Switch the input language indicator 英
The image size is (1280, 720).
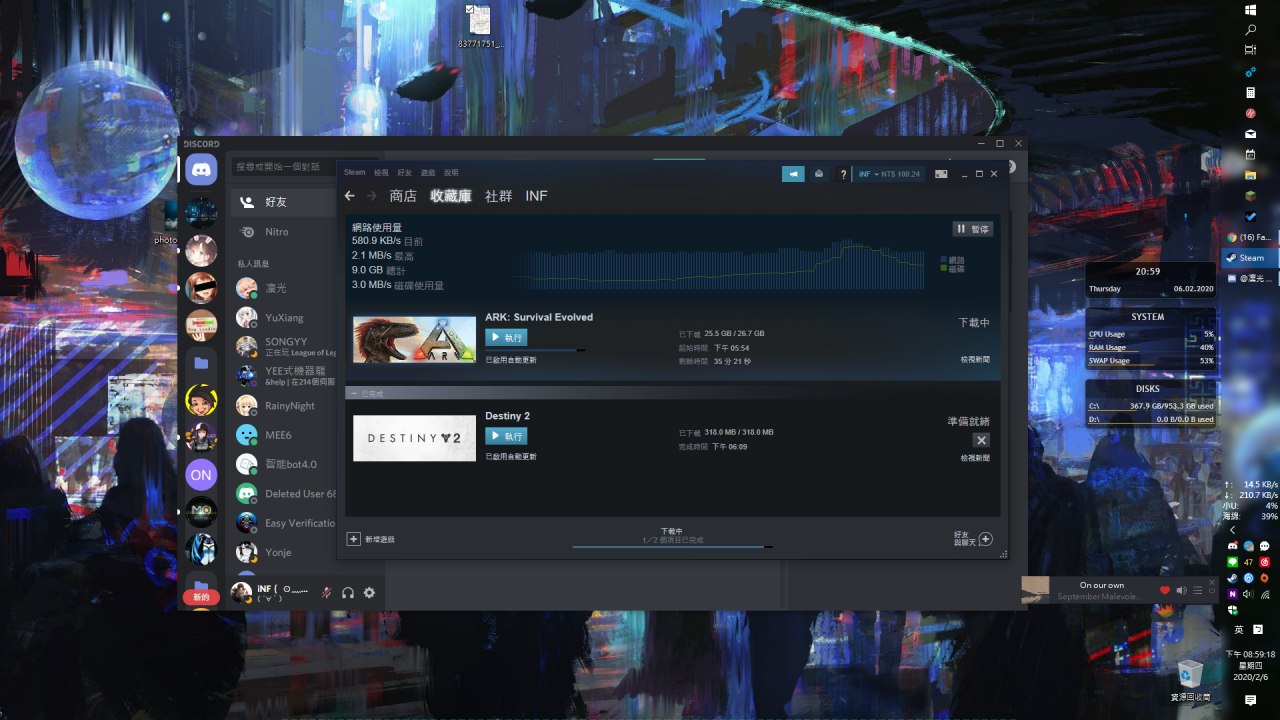pyautogui.click(x=1239, y=630)
